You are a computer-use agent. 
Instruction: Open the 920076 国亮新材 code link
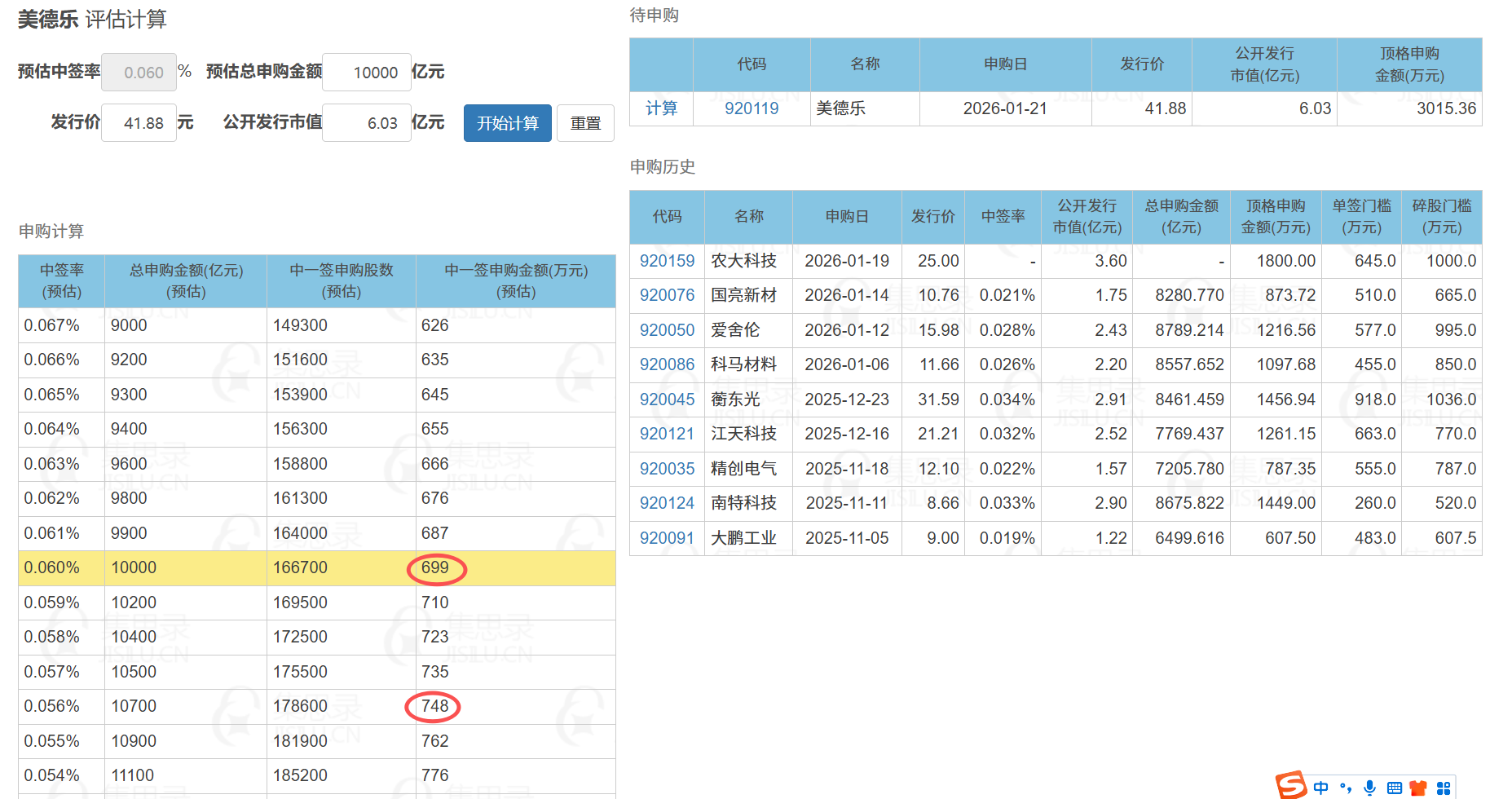[667, 295]
